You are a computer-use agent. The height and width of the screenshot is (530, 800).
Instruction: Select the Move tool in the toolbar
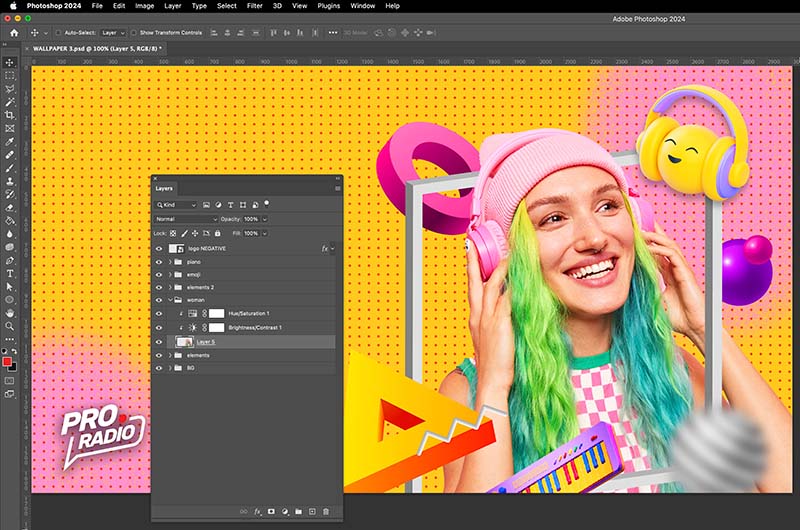pyautogui.click(x=10, y=62)
